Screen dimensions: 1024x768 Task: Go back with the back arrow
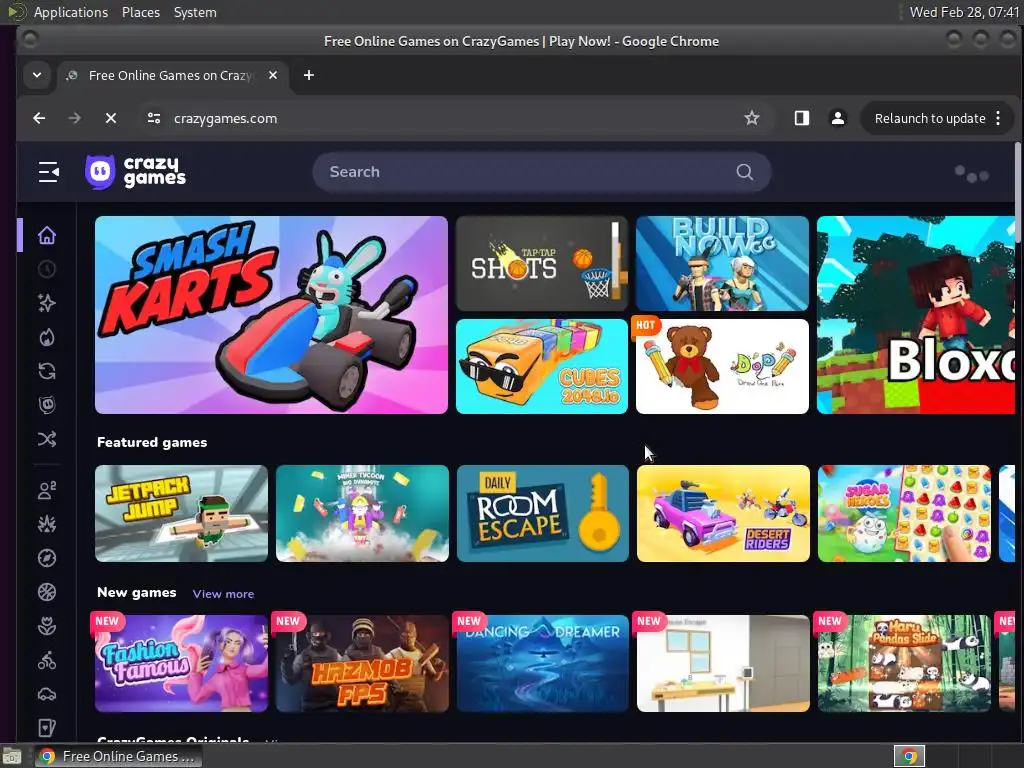coord(39,118)
